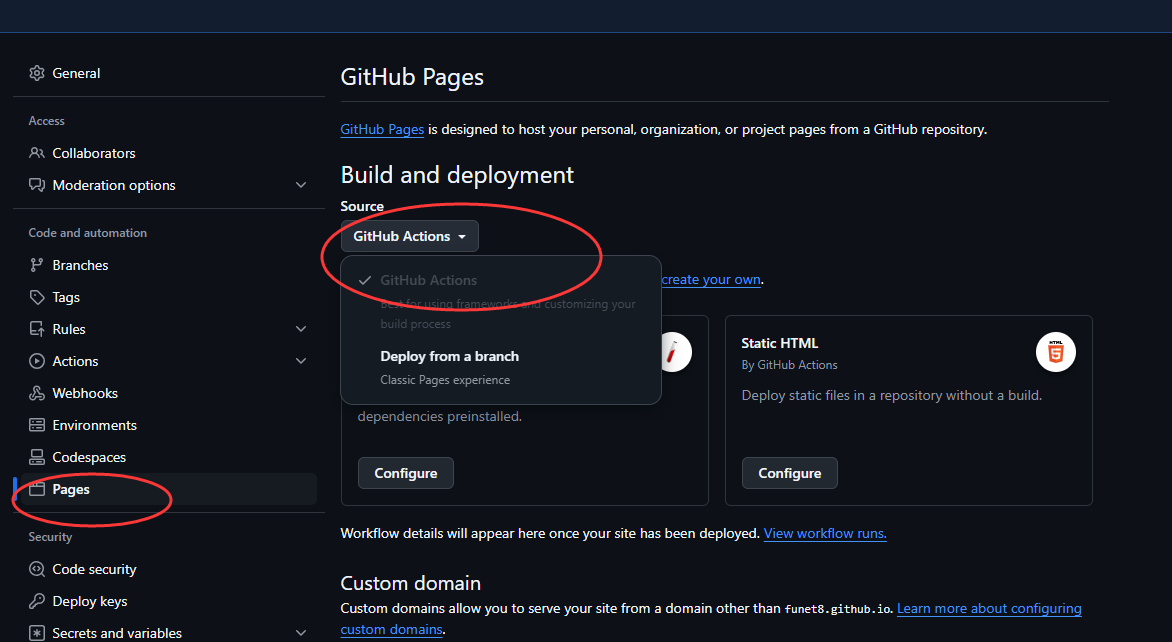Screen dimensions: 1172x642
Task: Click the Environments icon in sidebar
Action: pyautogui.click(x=37, y=425)
